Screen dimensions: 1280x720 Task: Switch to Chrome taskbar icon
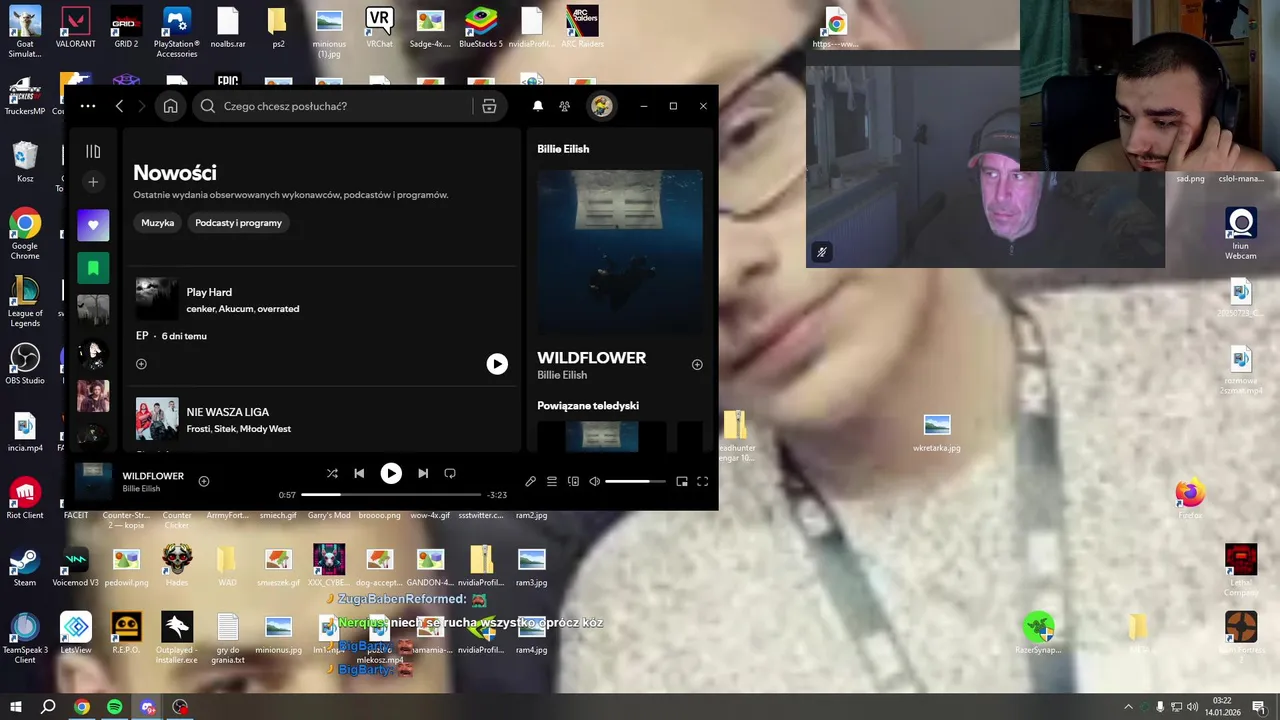pos(82,707)
